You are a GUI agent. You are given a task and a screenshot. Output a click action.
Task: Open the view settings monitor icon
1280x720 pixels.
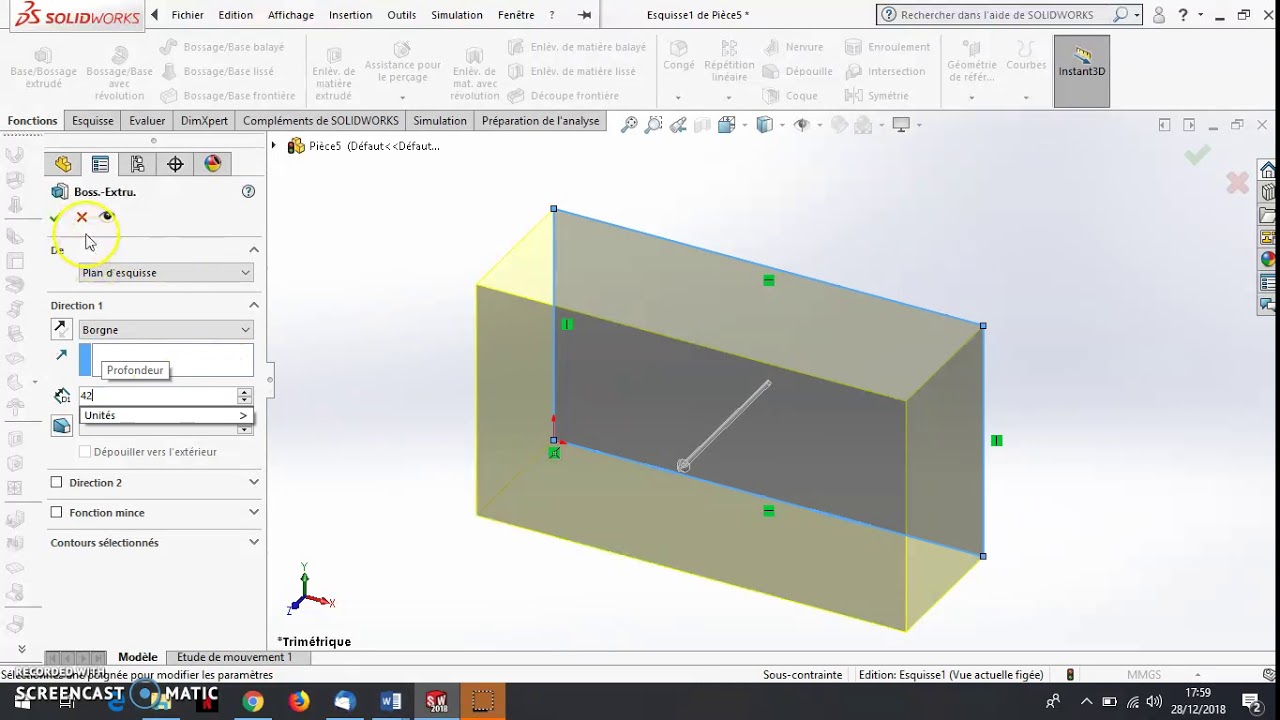[x=901, y=125]
